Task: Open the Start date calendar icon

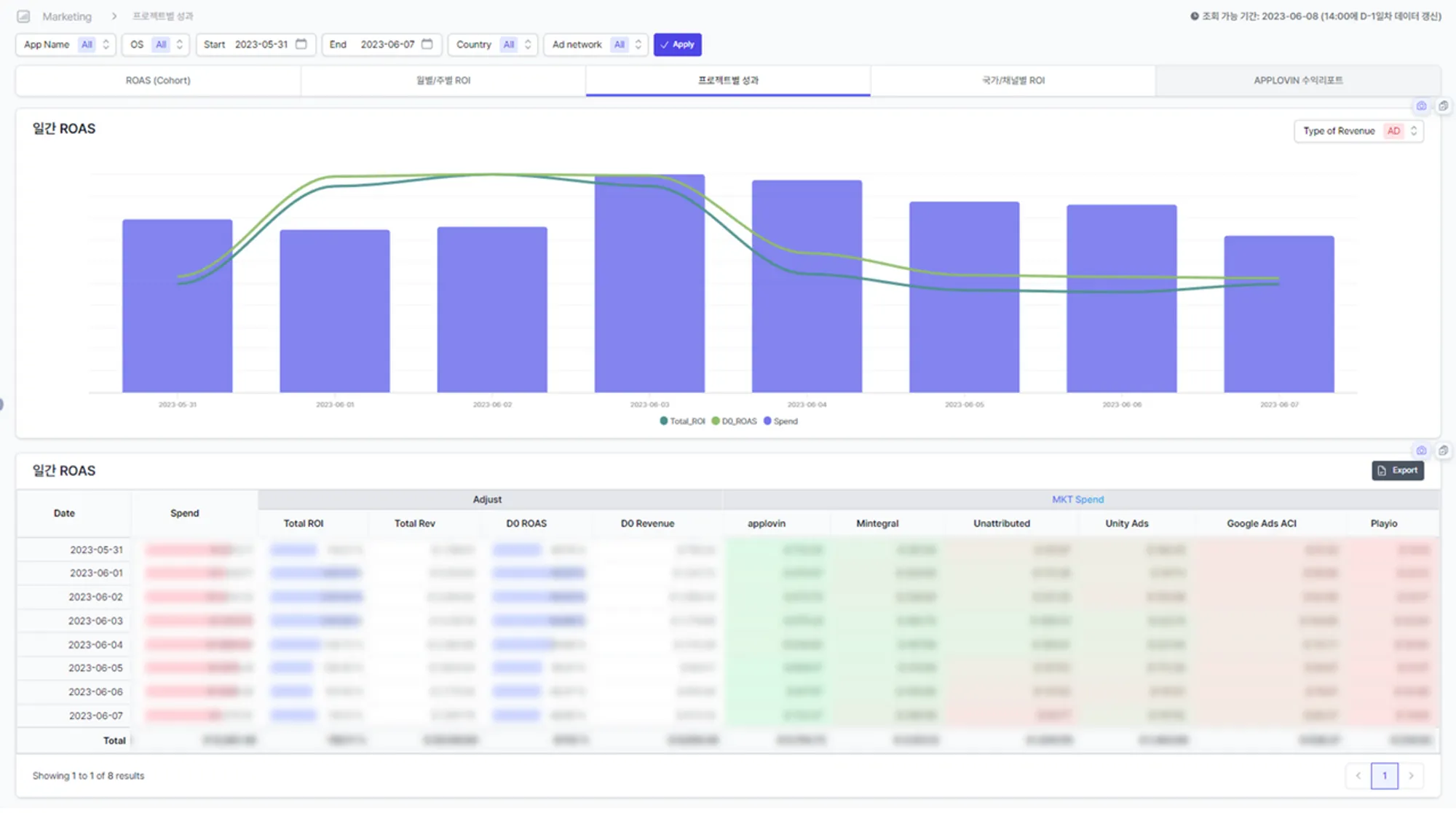Action: [x=301, y=44]
